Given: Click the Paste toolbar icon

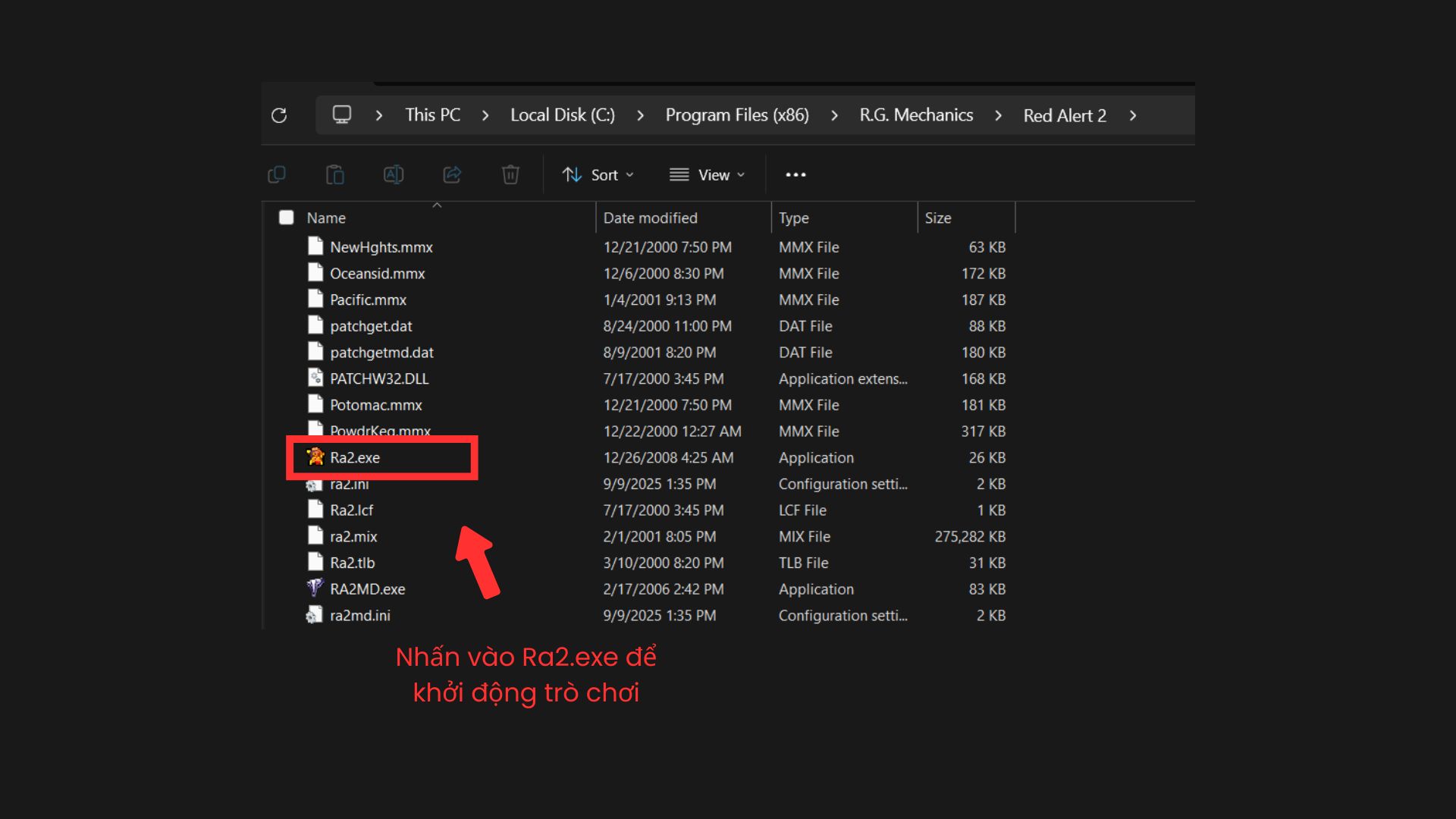Looking at the screenshot, I should [335, 175].
